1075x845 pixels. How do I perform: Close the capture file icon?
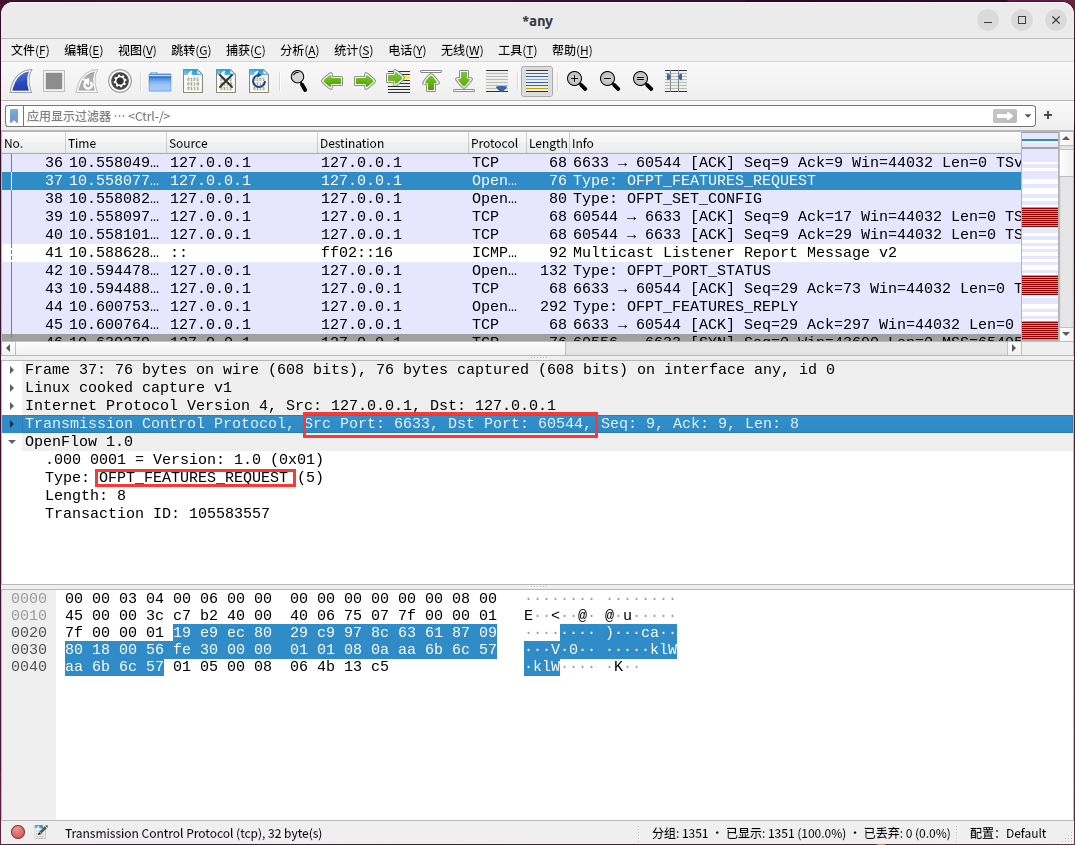pyautogui.click(x=226, y=82)
